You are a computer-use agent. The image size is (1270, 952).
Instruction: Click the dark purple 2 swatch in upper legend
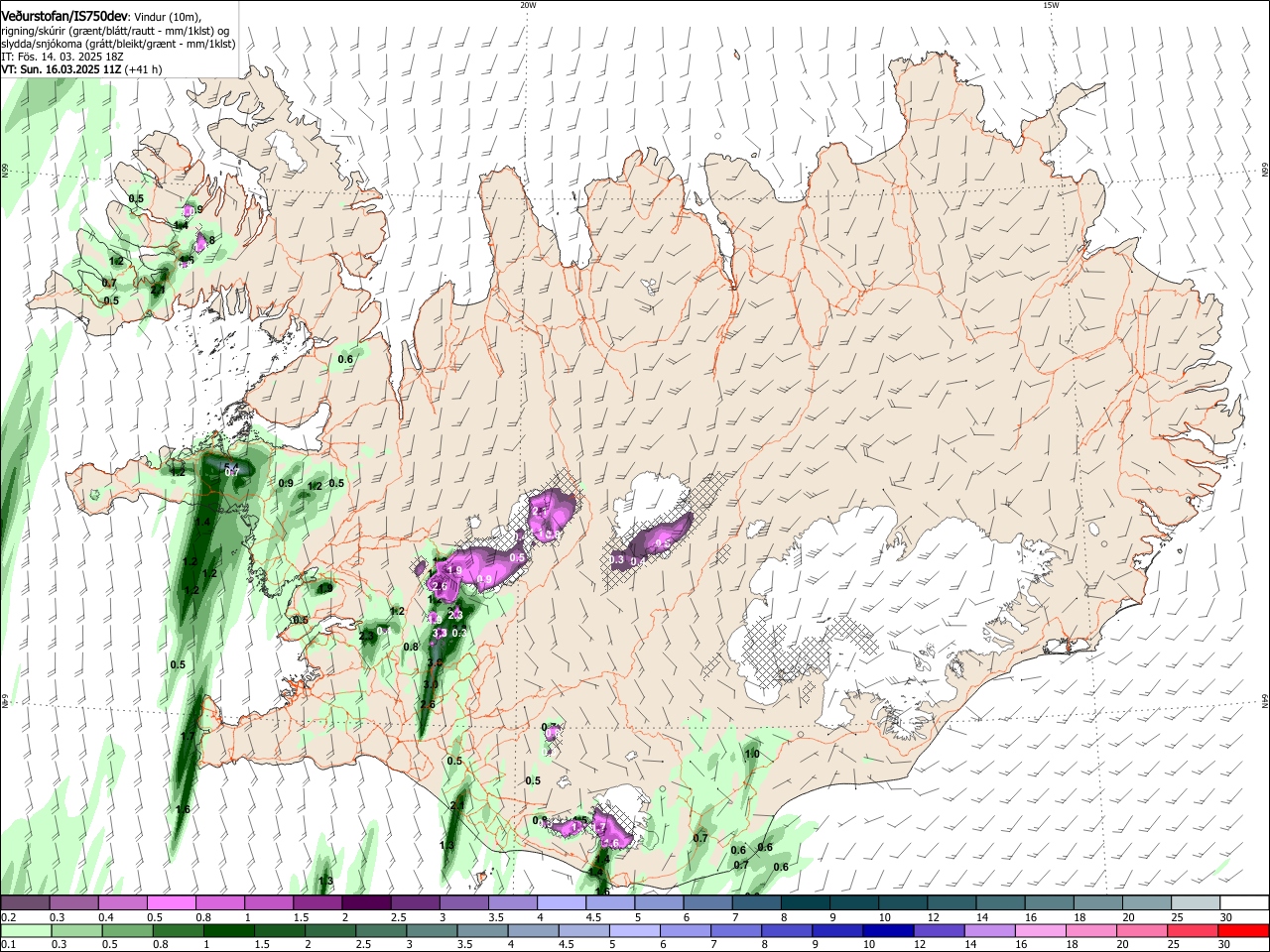pos(366,902)
